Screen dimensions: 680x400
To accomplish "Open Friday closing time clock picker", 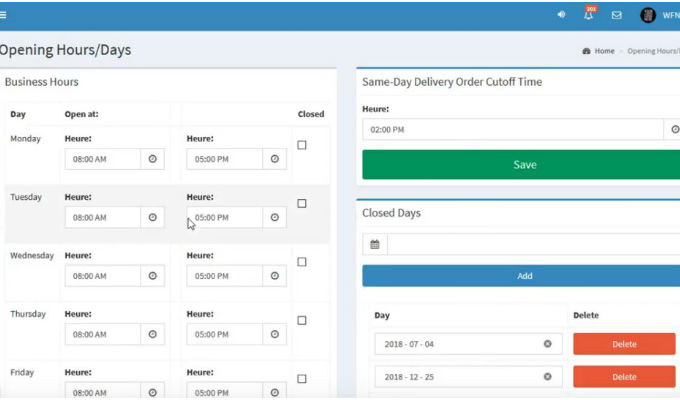I will [275, 392].
